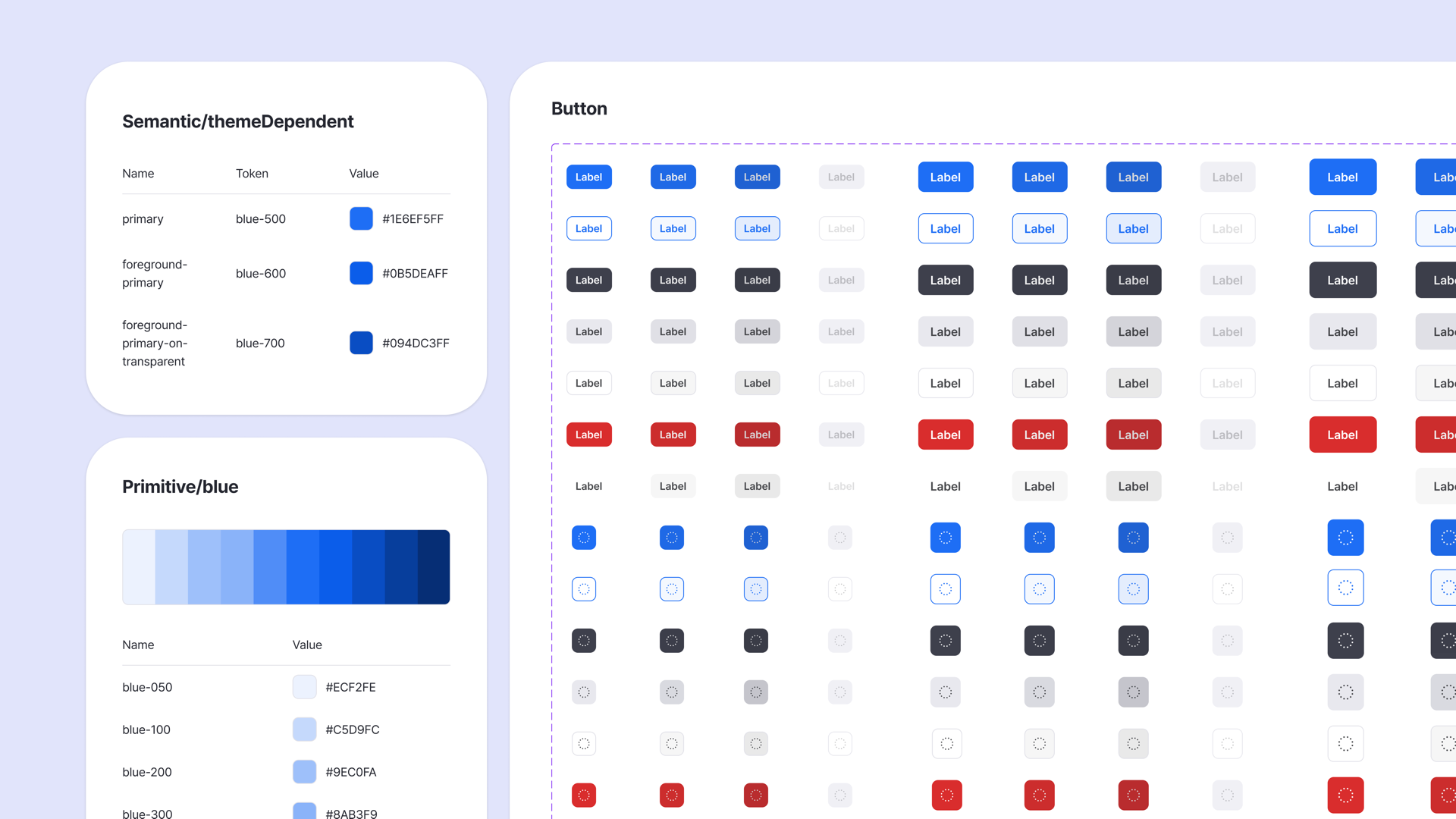Click the "blue-050" name cell
The height and width of the screenshot is (819, 1456).
[147, 688]
